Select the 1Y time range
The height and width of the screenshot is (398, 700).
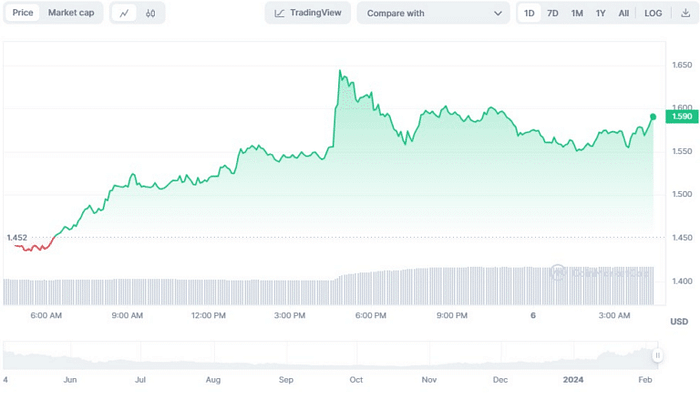click(x=600, y=13)
